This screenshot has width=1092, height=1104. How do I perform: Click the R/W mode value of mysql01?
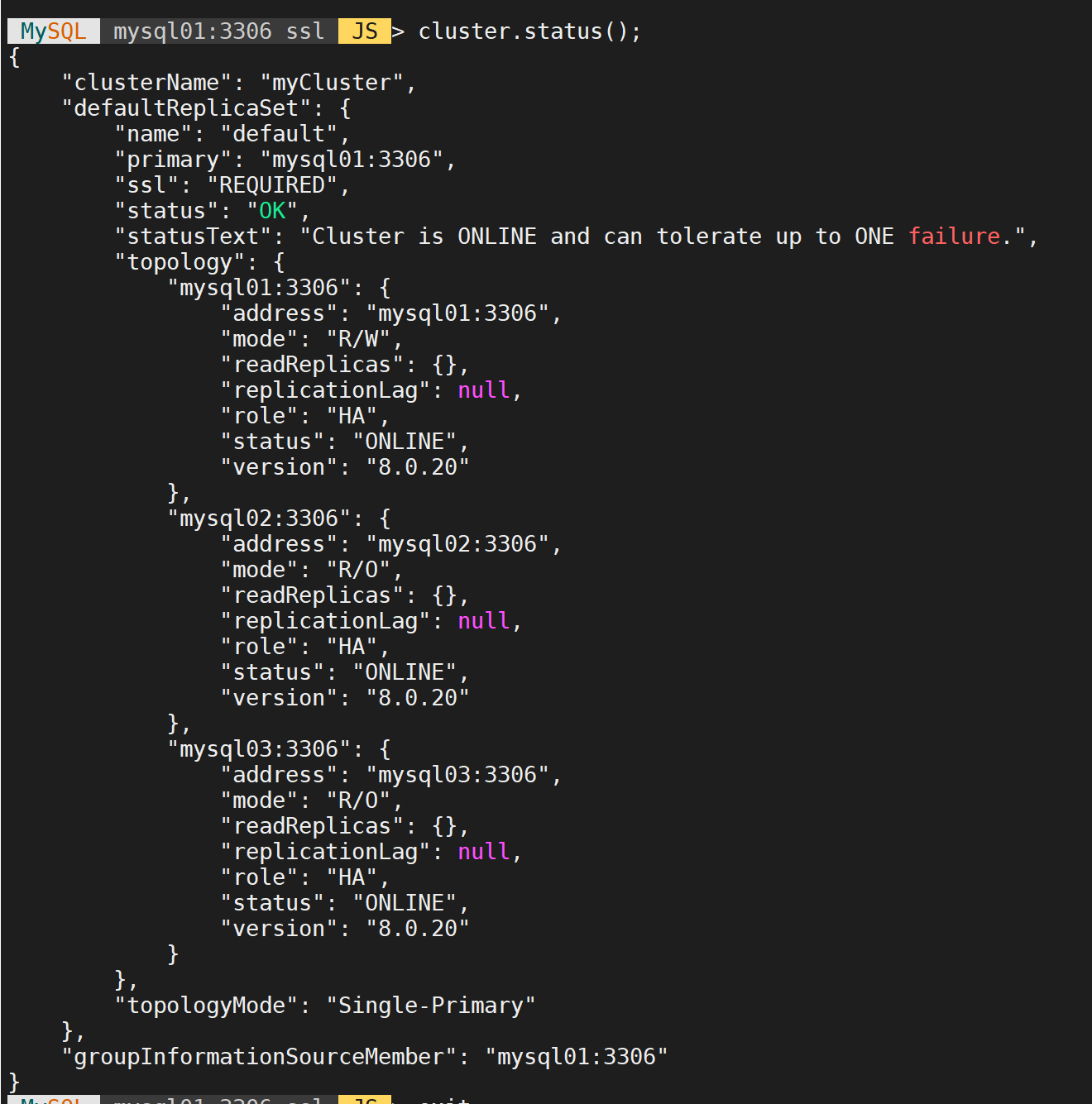pos(358,339)
